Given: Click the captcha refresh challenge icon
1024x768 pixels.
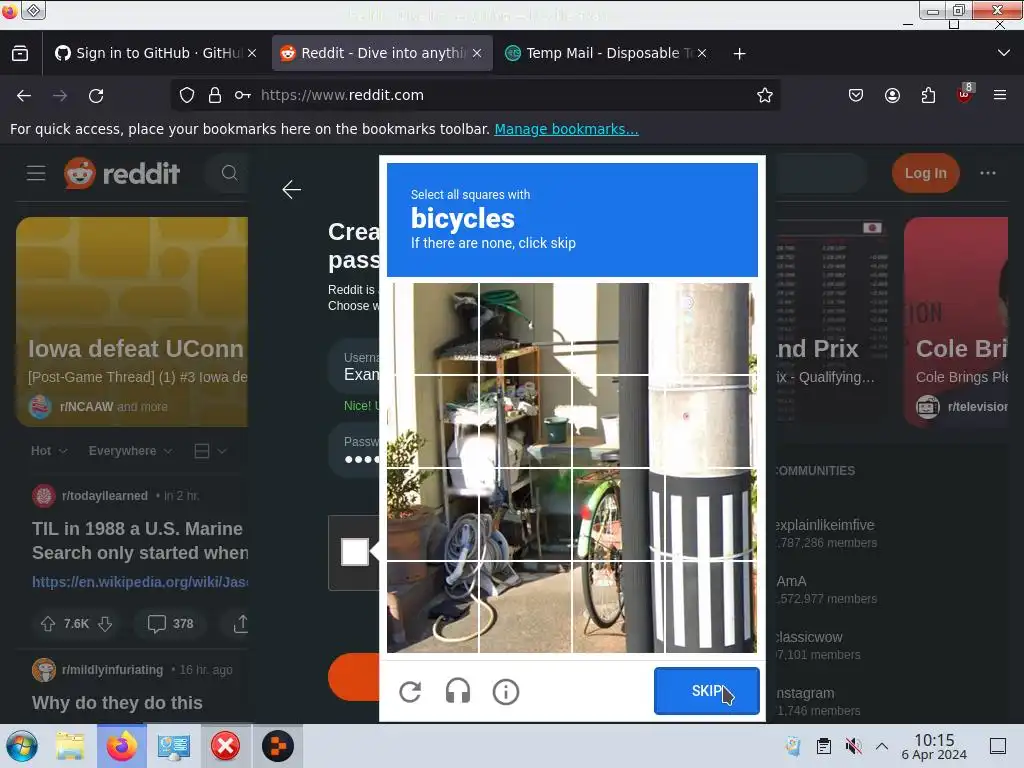Looking at the screenshot, I should tap(410, 692).
